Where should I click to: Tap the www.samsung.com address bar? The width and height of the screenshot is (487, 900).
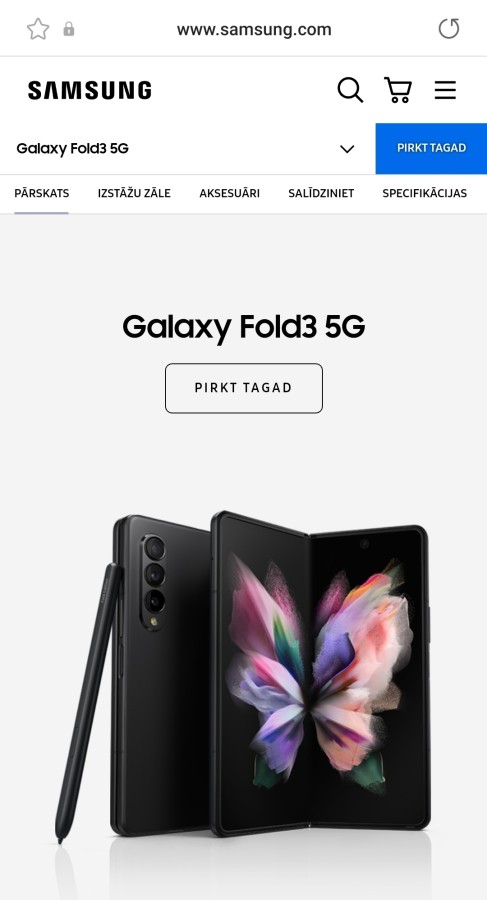pos(254,29)
